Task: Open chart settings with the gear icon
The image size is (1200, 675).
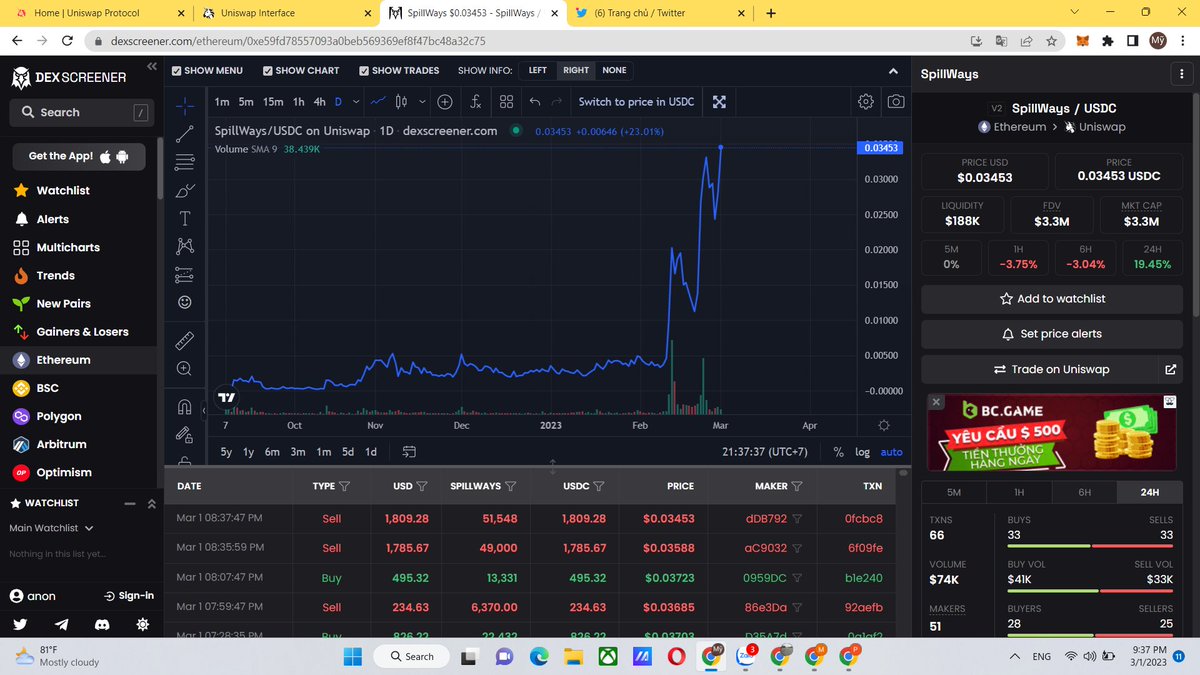Action: click(x=866, y=101)
